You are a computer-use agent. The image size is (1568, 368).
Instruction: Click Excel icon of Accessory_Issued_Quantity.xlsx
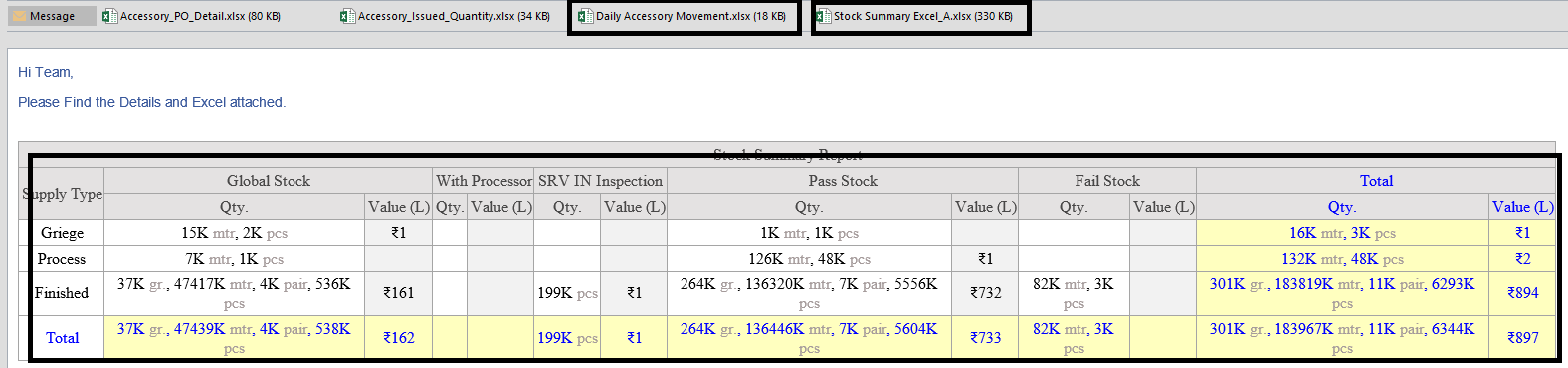click(x=347, y=16)
